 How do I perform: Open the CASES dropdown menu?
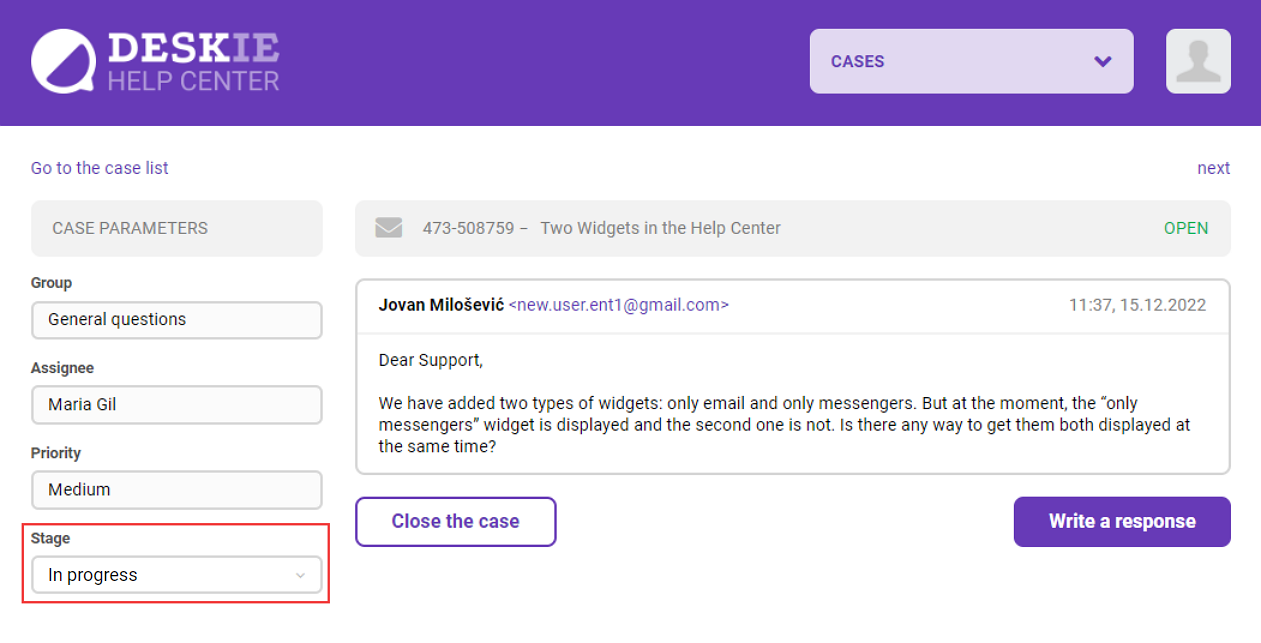(x=970, y=61)
